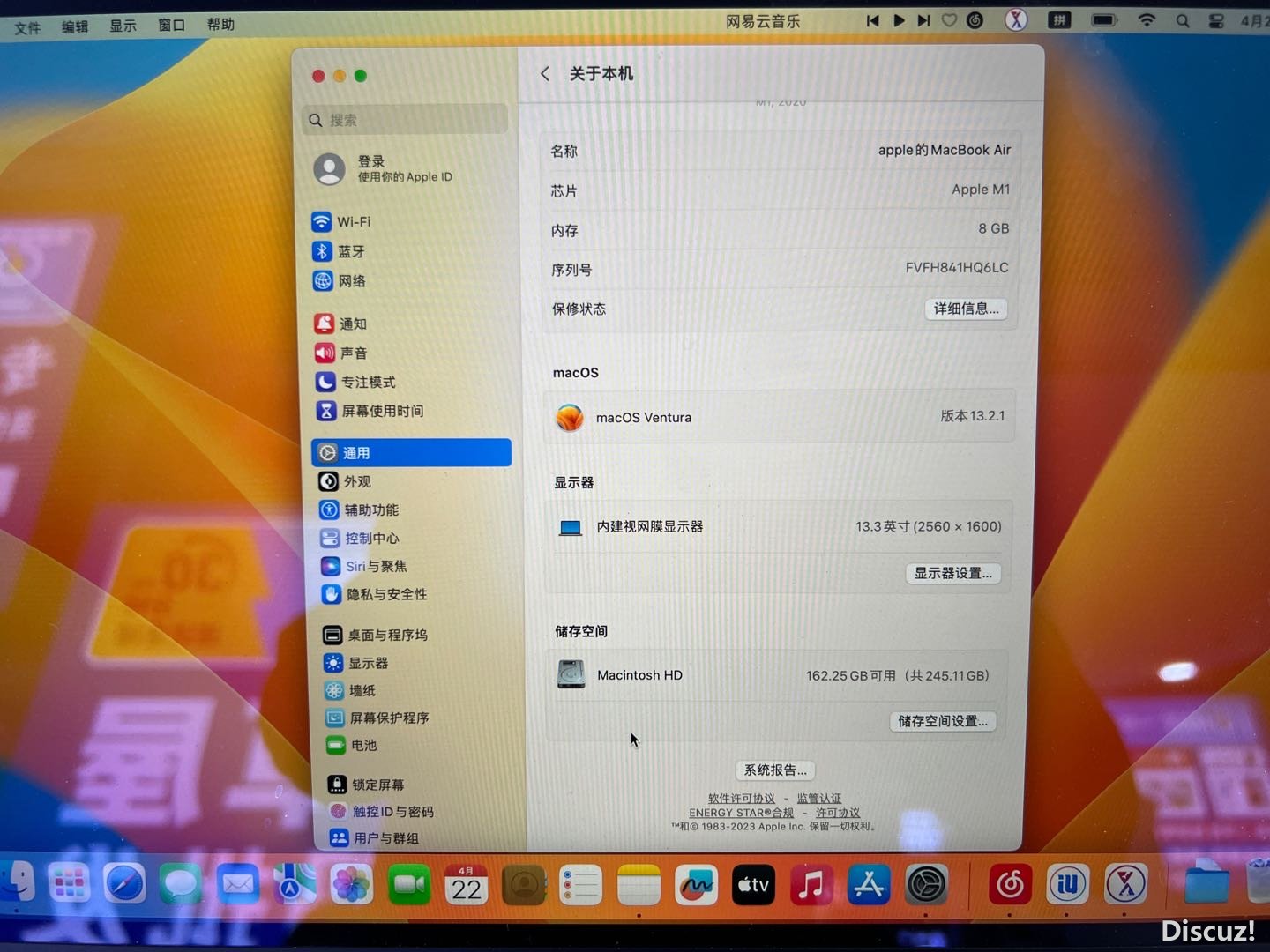
Task: Open Messages from the Dock
Action: [x=182, y=884]
